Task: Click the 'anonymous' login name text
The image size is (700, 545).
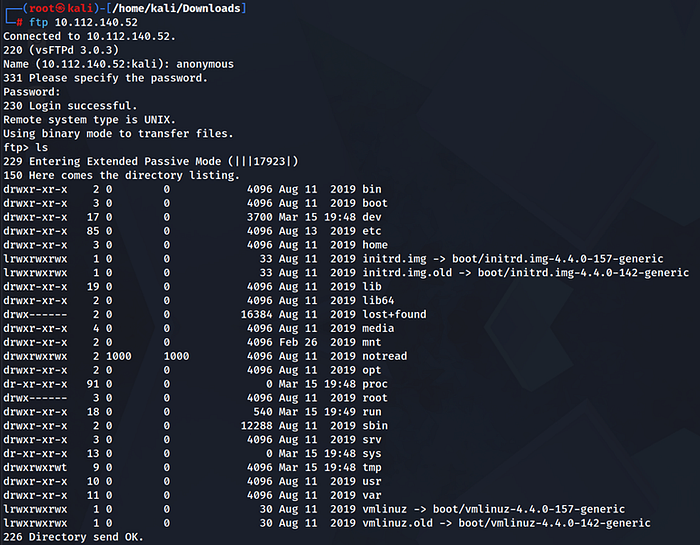Action: click(205, 64)
